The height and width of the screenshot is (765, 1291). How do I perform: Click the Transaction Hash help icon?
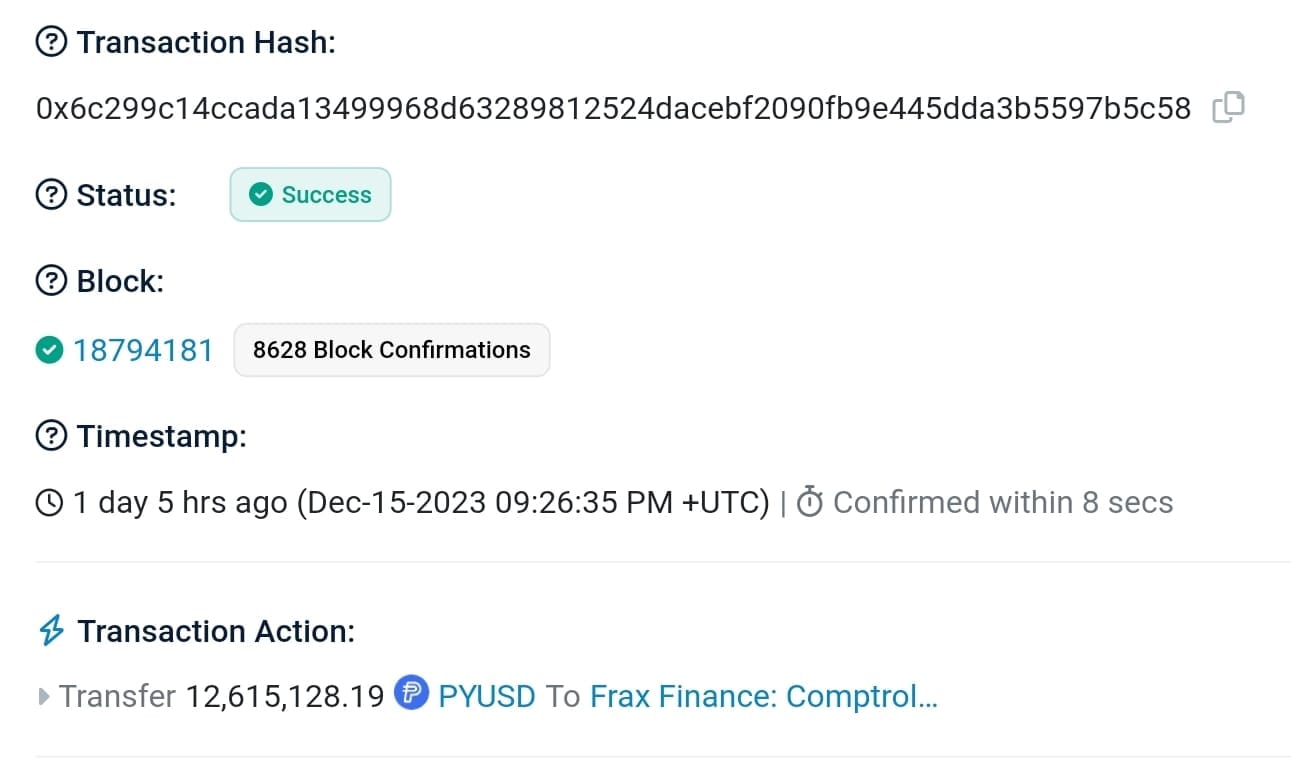click(x=51, y=42)
